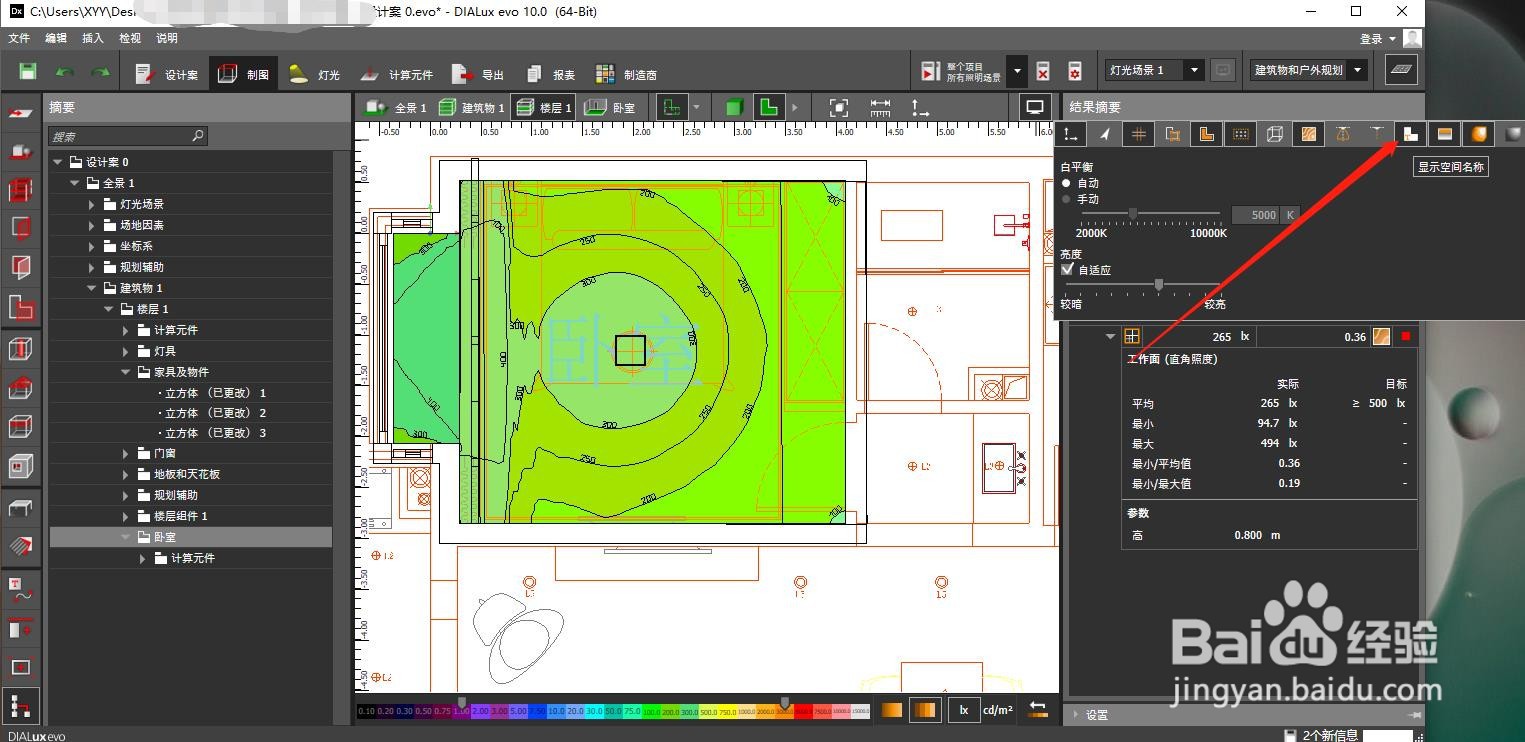The height and width of the screenshot is (742, 1525).
Task: Open the 登录 login dropdown
Action: (1377, 39)
